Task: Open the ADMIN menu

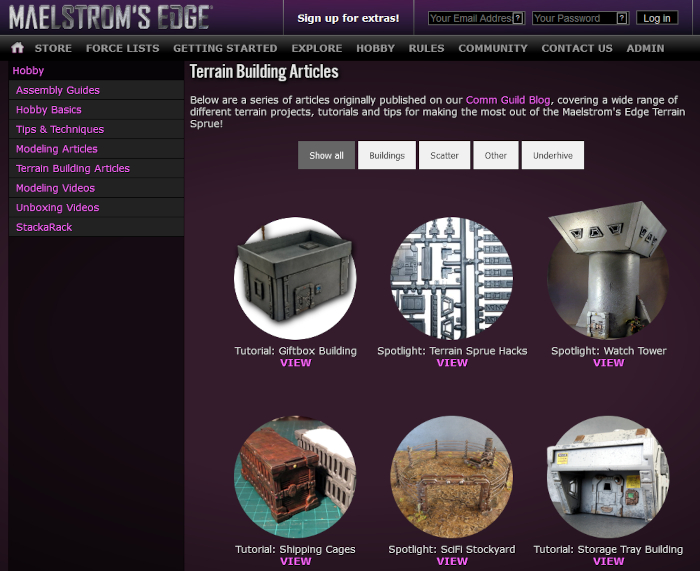Action: click(645, 48)
